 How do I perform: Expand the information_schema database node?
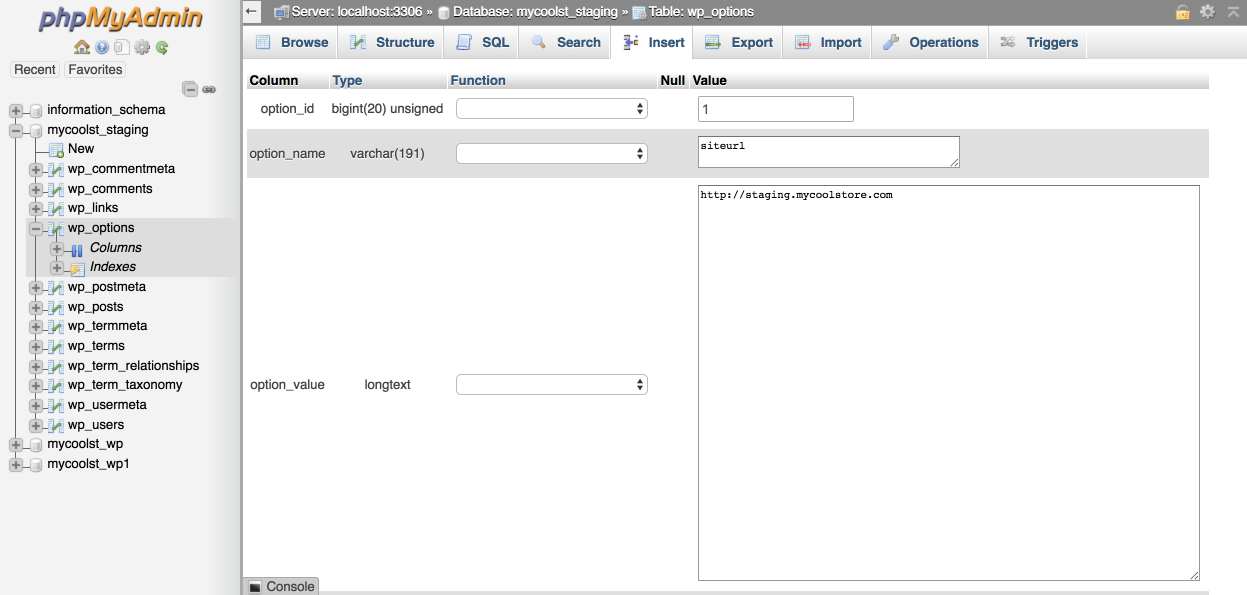tap(16, 110)
